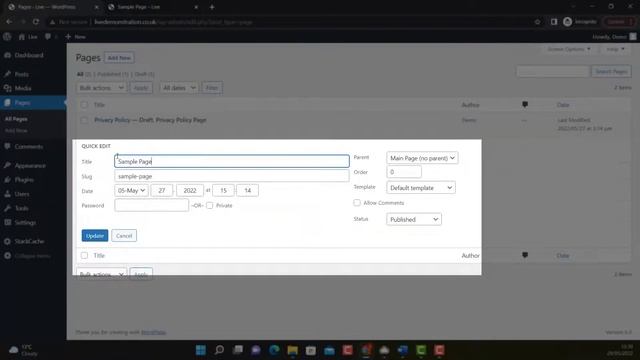The width and height of the screenshot is (640, 360).
Task: Go back in browser history
Action: 9,22
